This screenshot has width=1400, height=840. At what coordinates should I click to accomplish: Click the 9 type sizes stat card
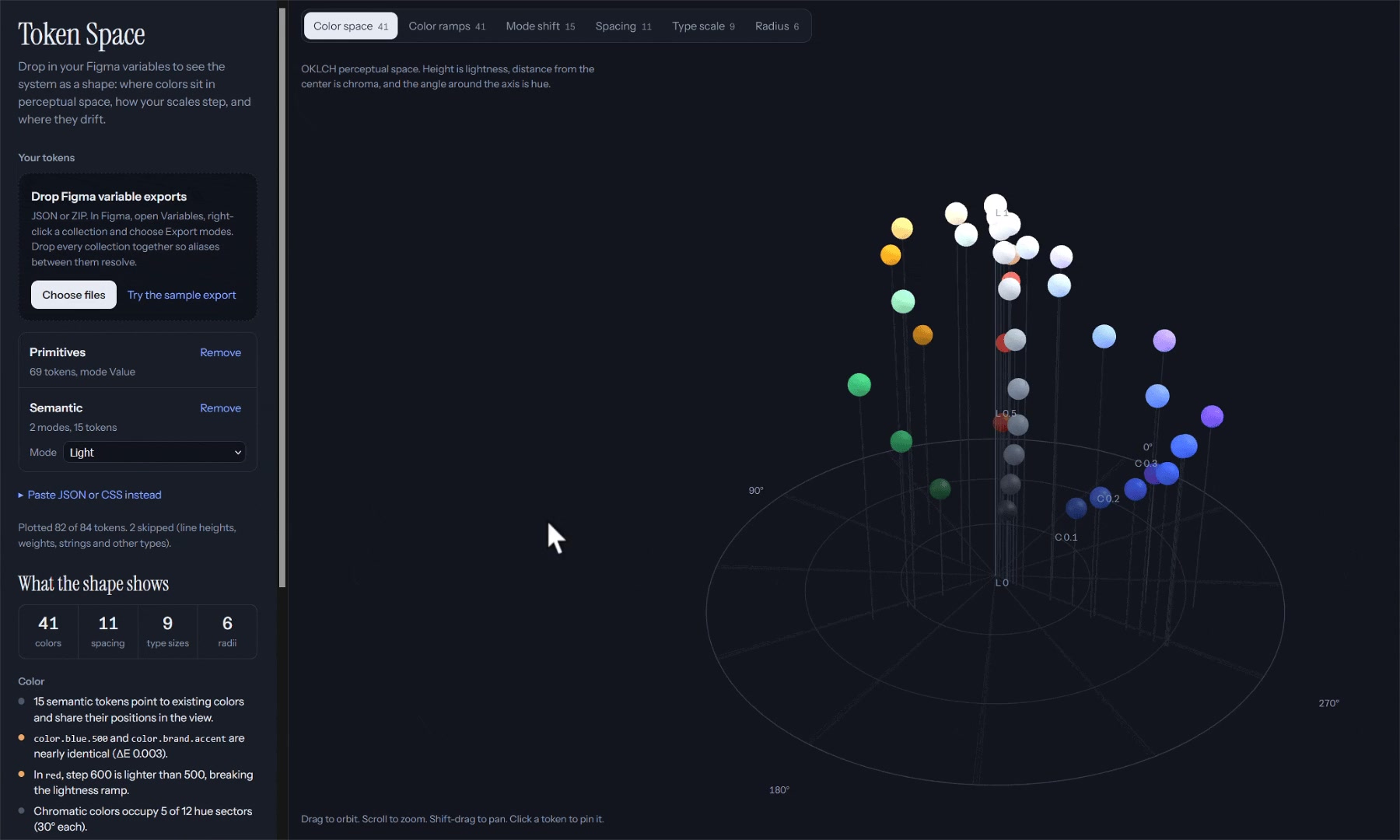167,632
